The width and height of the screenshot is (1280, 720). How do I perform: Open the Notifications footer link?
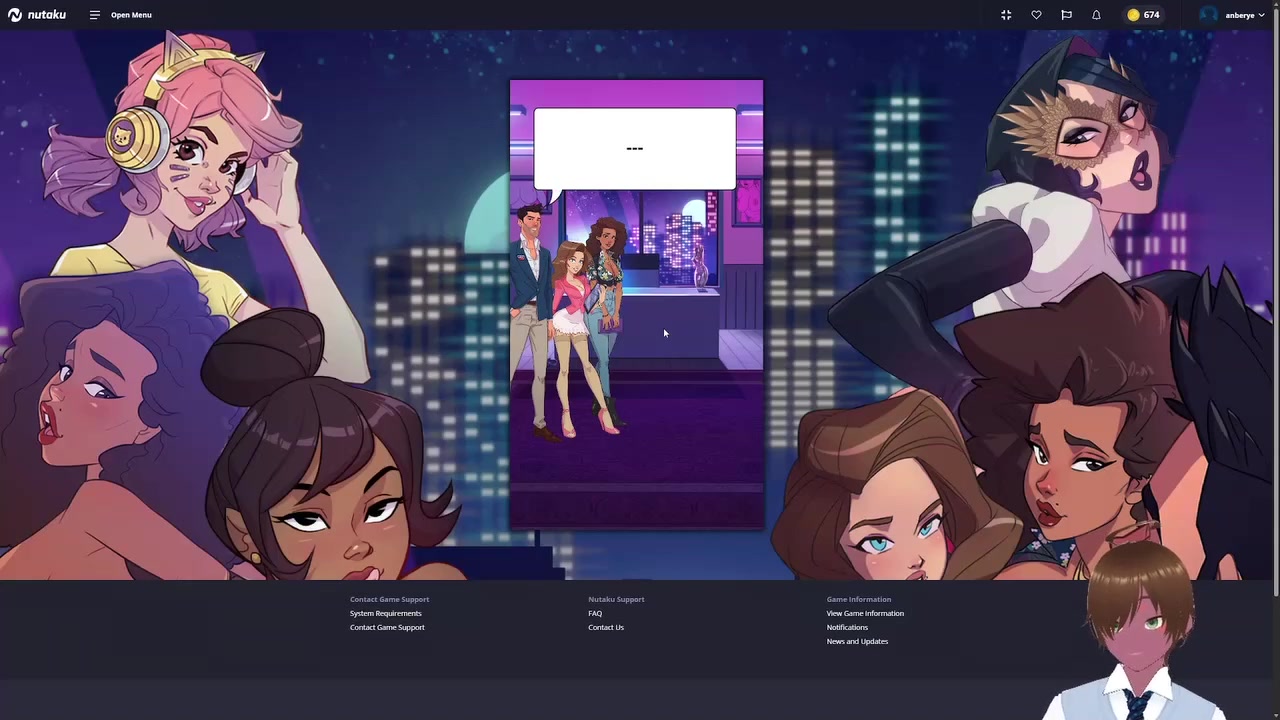click(x=847, y=627)
